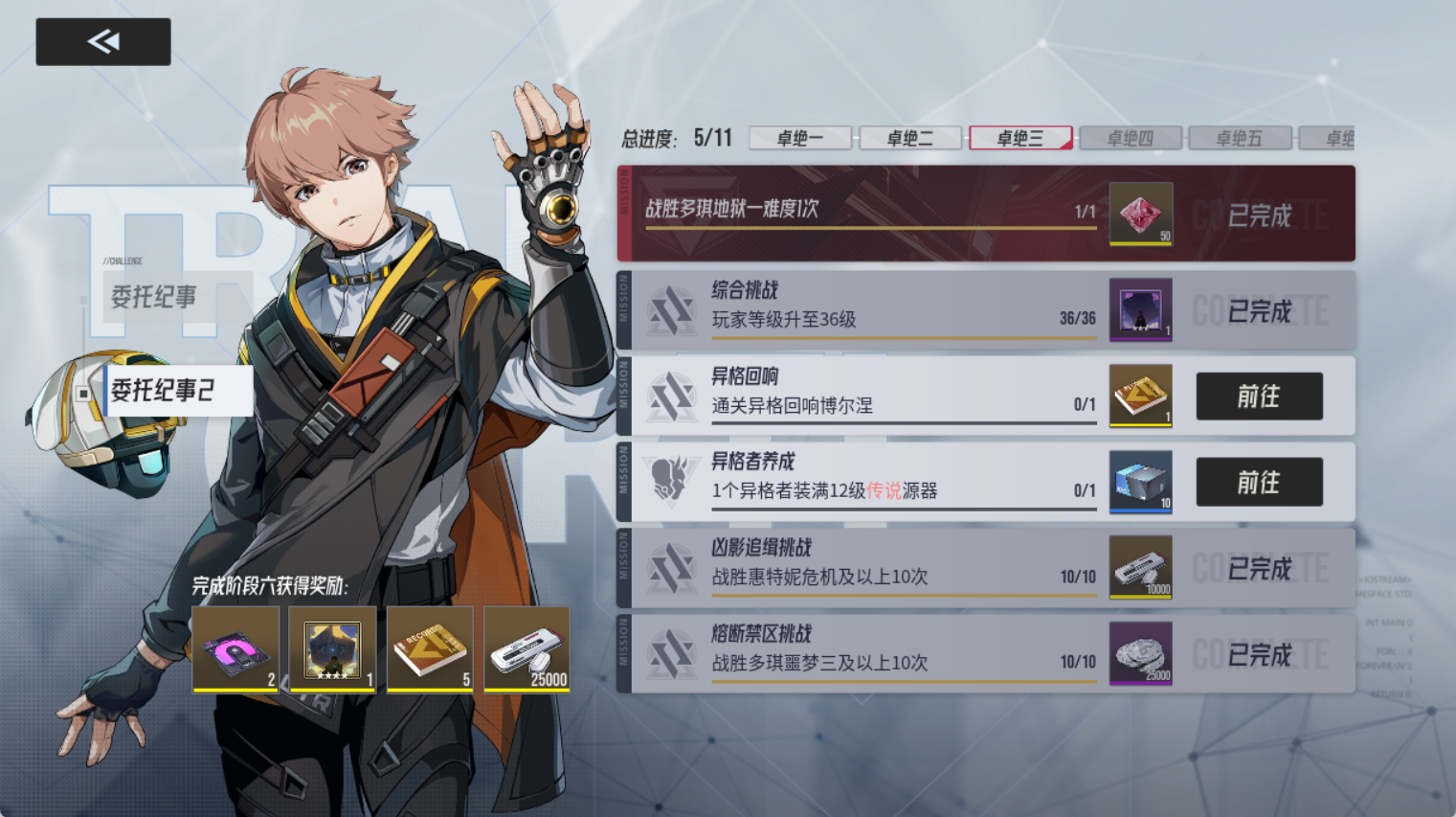Tap the golden record book reward for 异格回响
Viewport: 1456px width, 817px height.
pyautogui.click(x=1140, y=396)
